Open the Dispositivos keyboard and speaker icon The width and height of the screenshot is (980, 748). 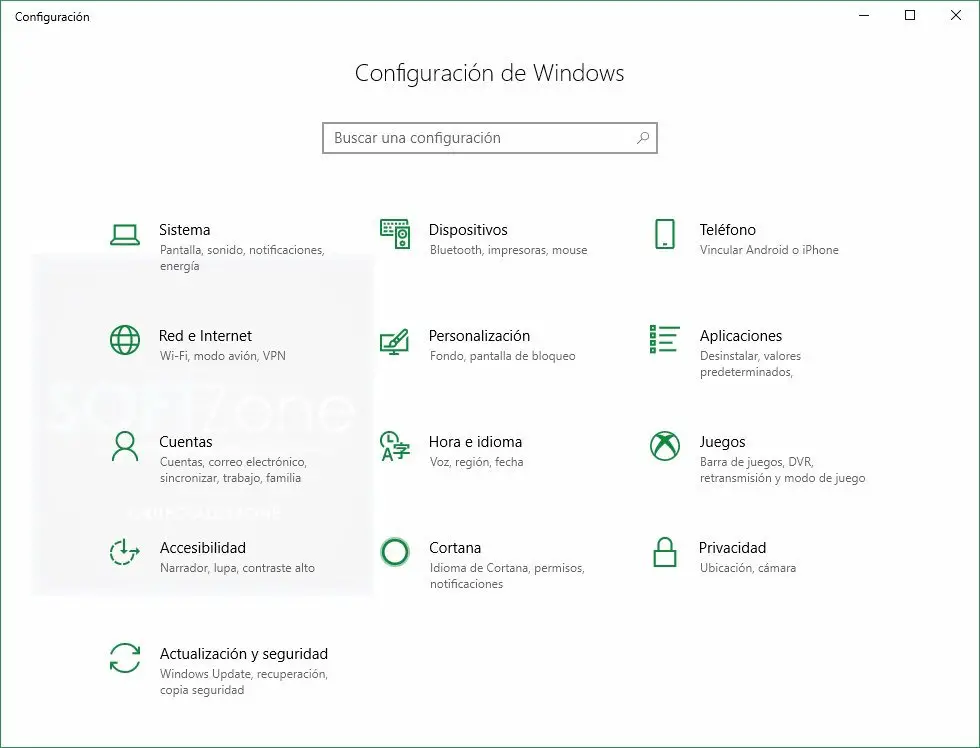point(395,235)
